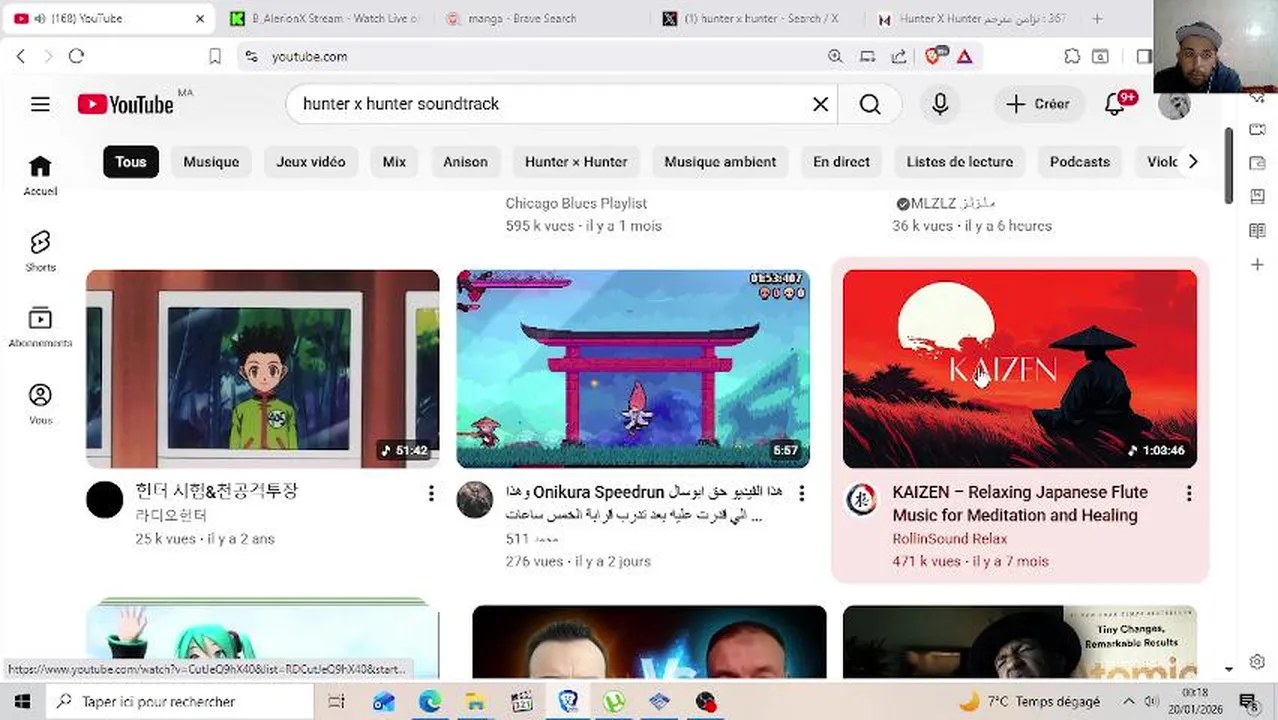Screen dimensions: 1278x720
Task: Click the YouTube logo
Action: point(126,104)
